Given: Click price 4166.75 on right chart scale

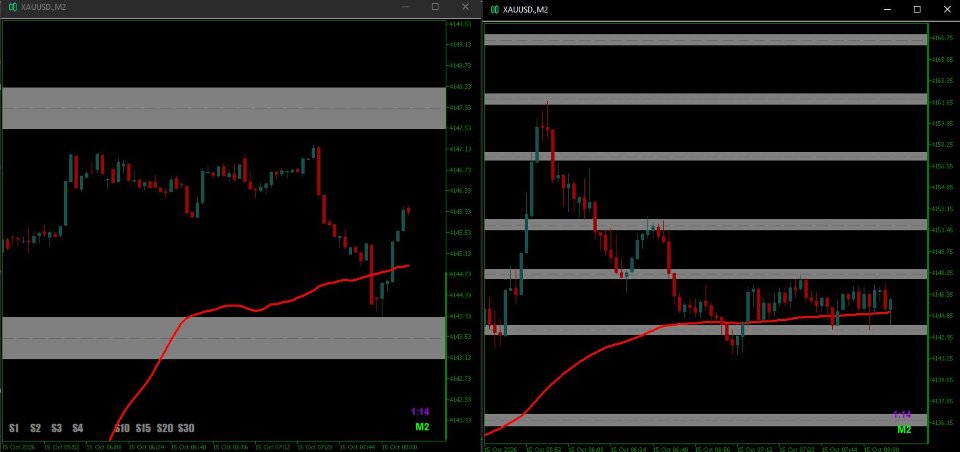Looking at the screenshot, I should point(942,38).
